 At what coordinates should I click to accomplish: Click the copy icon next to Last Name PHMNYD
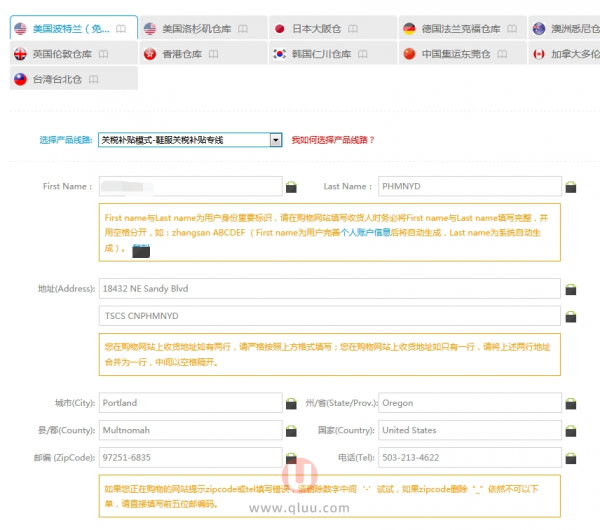[x=571, y=187]
